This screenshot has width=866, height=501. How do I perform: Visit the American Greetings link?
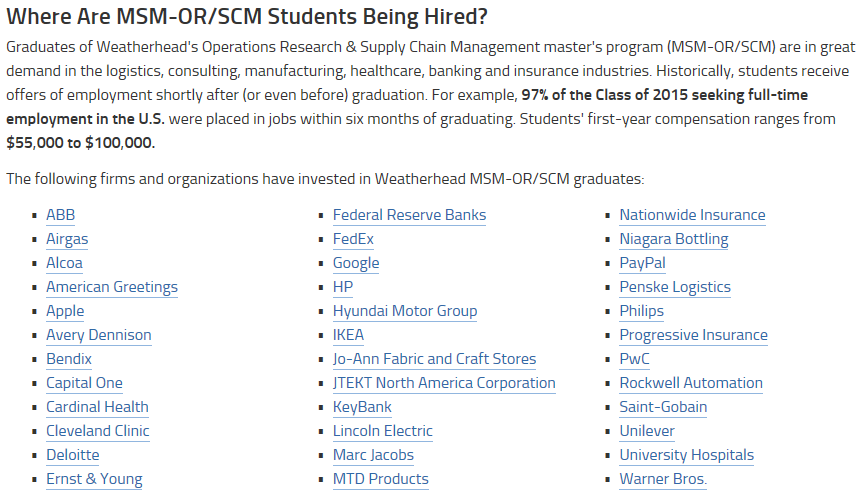[112, 287]
